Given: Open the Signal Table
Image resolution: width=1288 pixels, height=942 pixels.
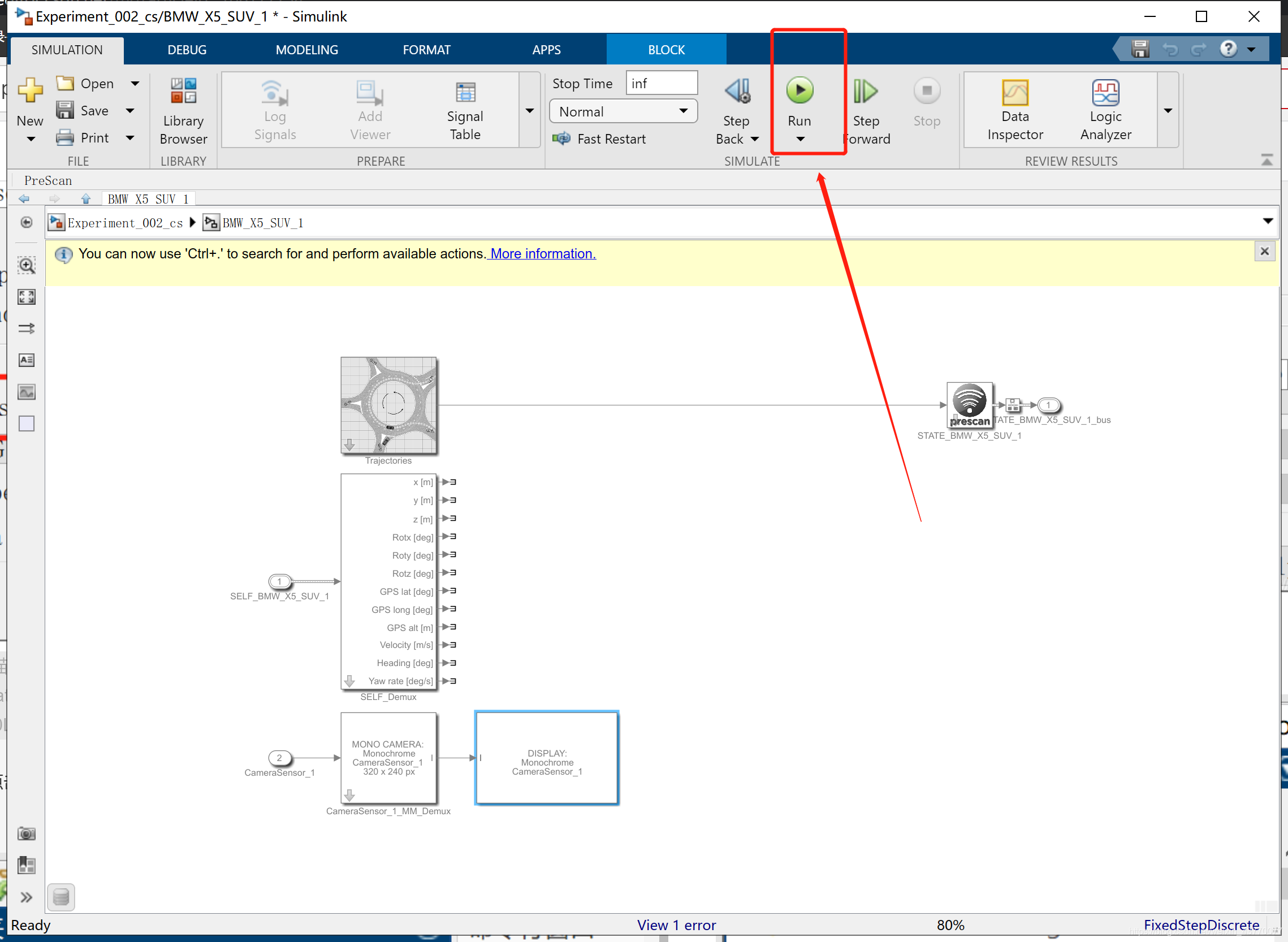Looking at the screenshot, I should coord(465,111).
